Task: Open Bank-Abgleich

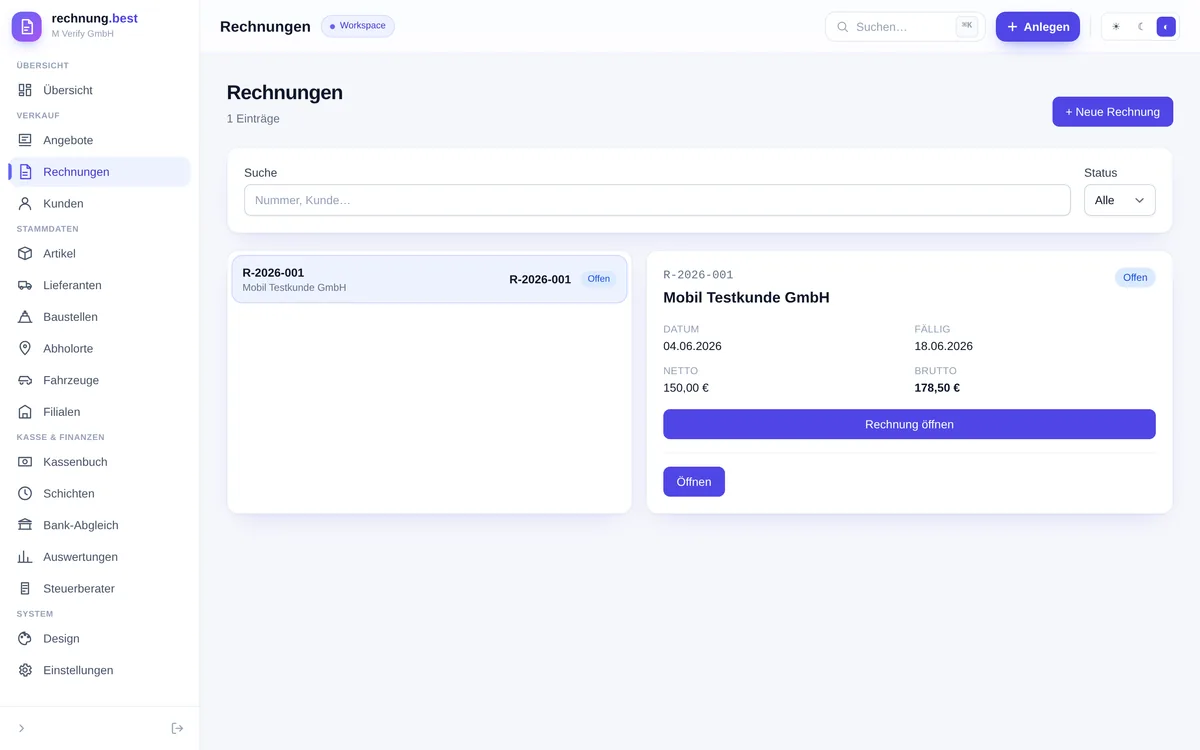Action: [99, 525]
